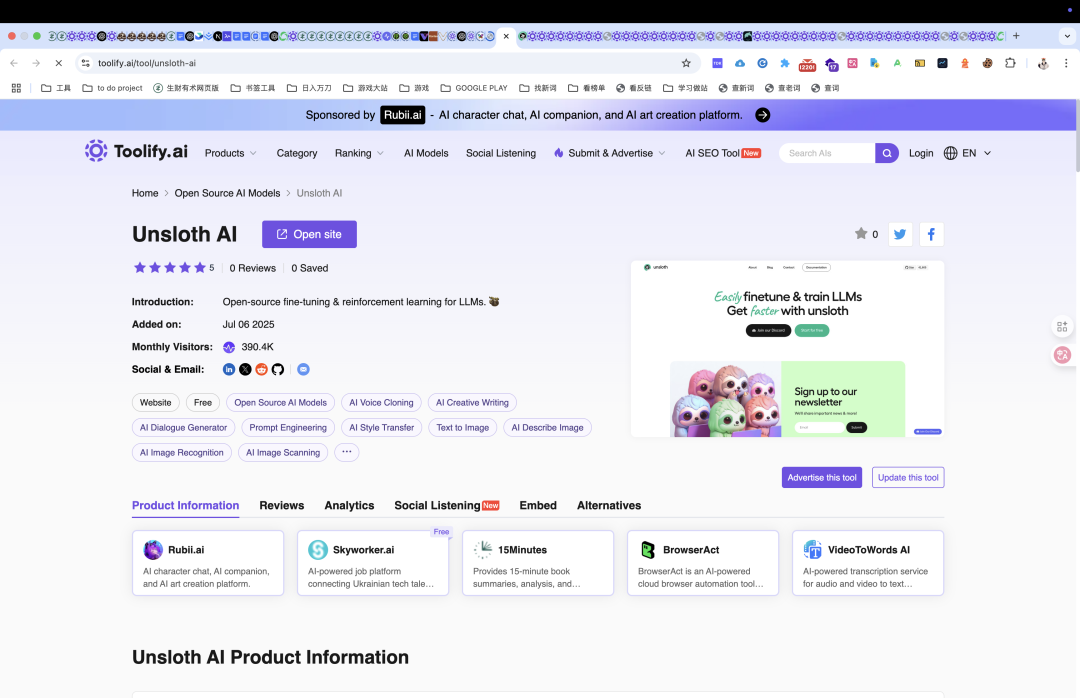
Task: Open the Social Listening nav item
Action: [501, 153]
